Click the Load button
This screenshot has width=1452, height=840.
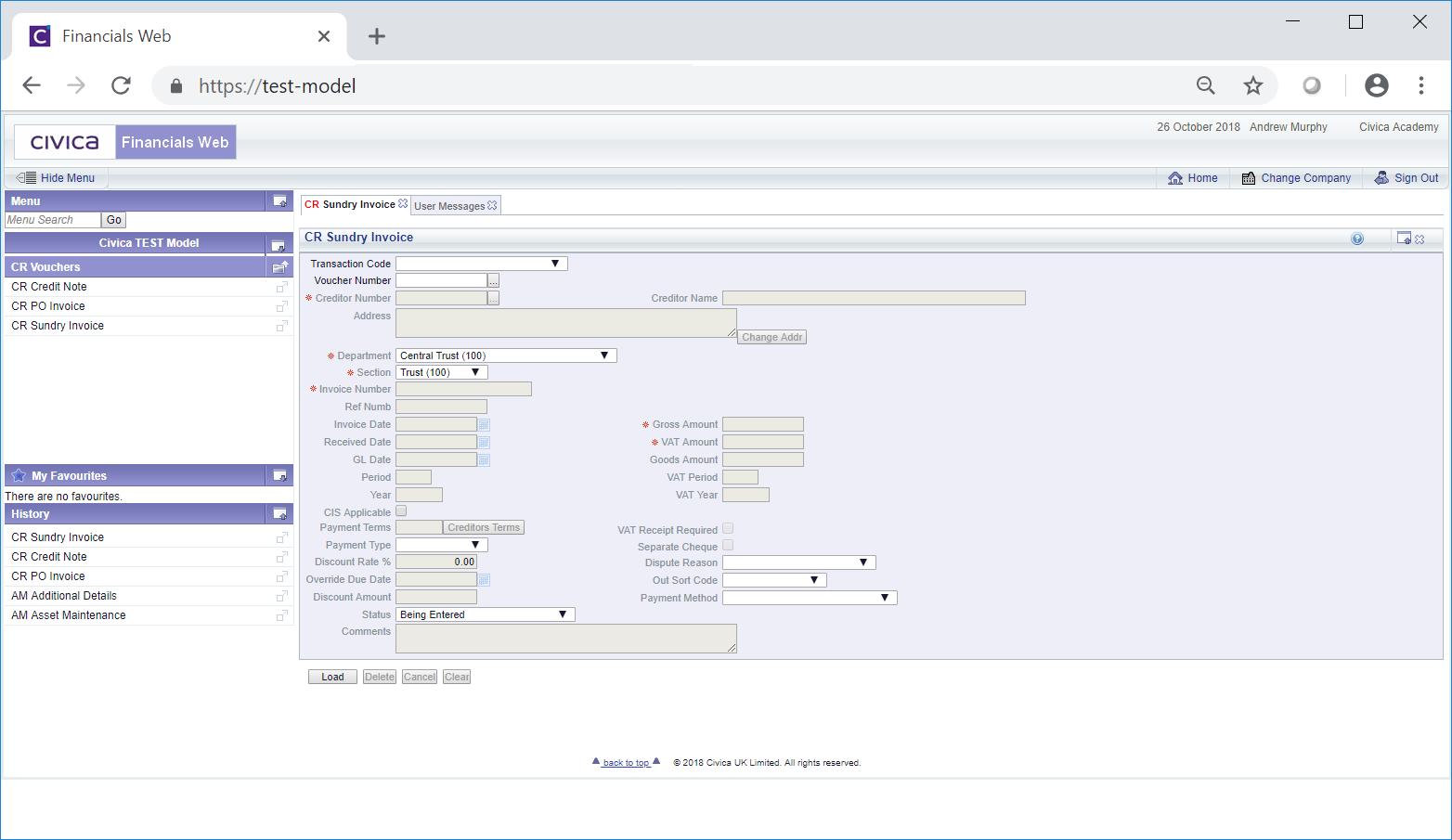[332, 678]
